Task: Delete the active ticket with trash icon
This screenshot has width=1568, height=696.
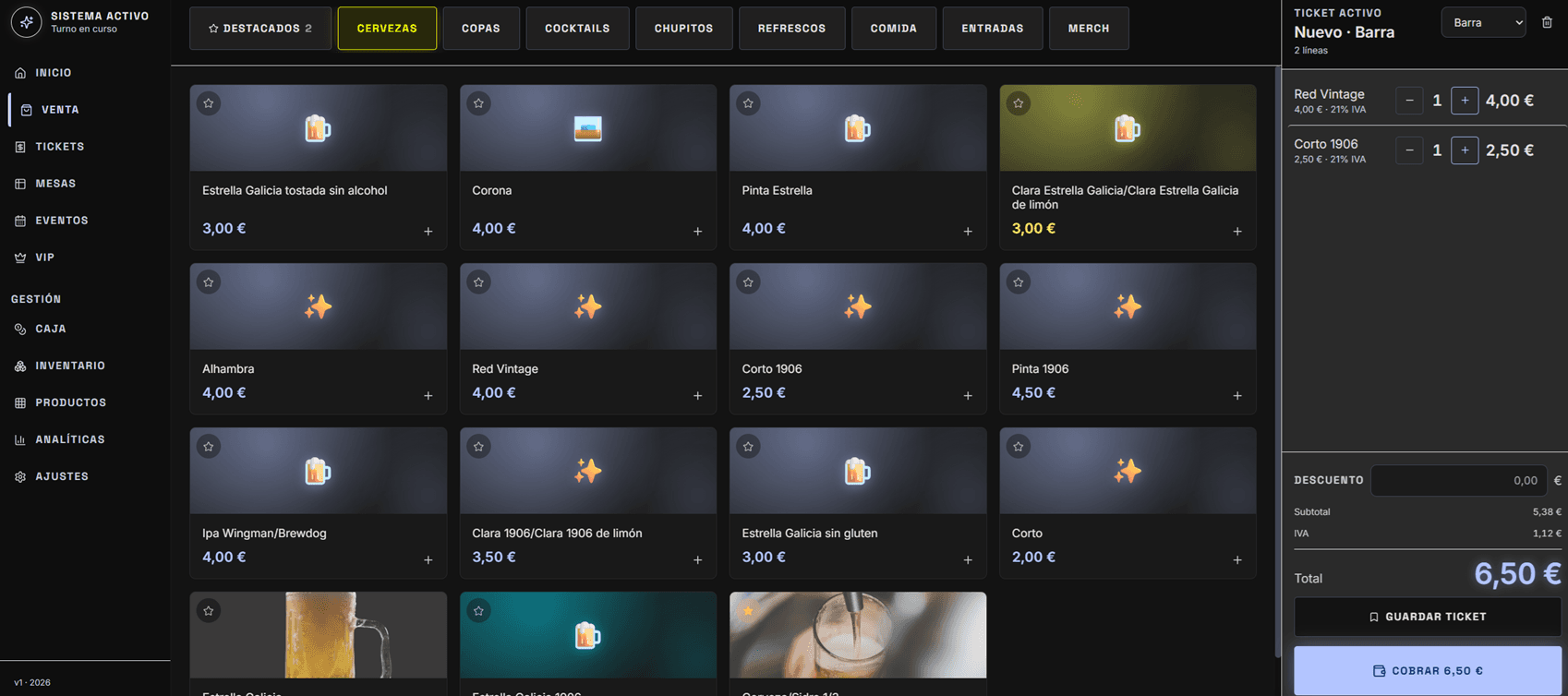Action: pos(1547,22)
